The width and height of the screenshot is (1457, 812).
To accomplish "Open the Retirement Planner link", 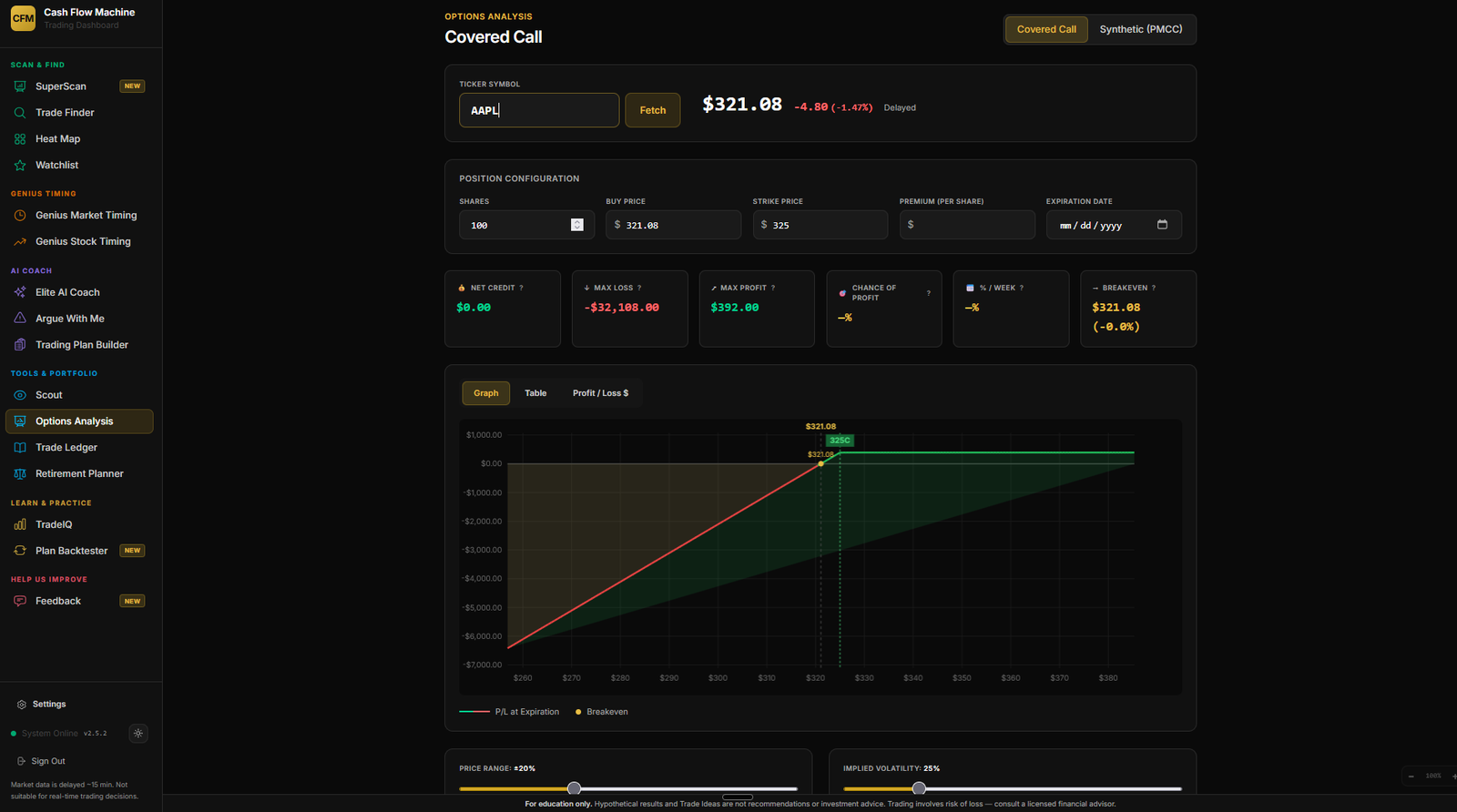I will [79, 474].
